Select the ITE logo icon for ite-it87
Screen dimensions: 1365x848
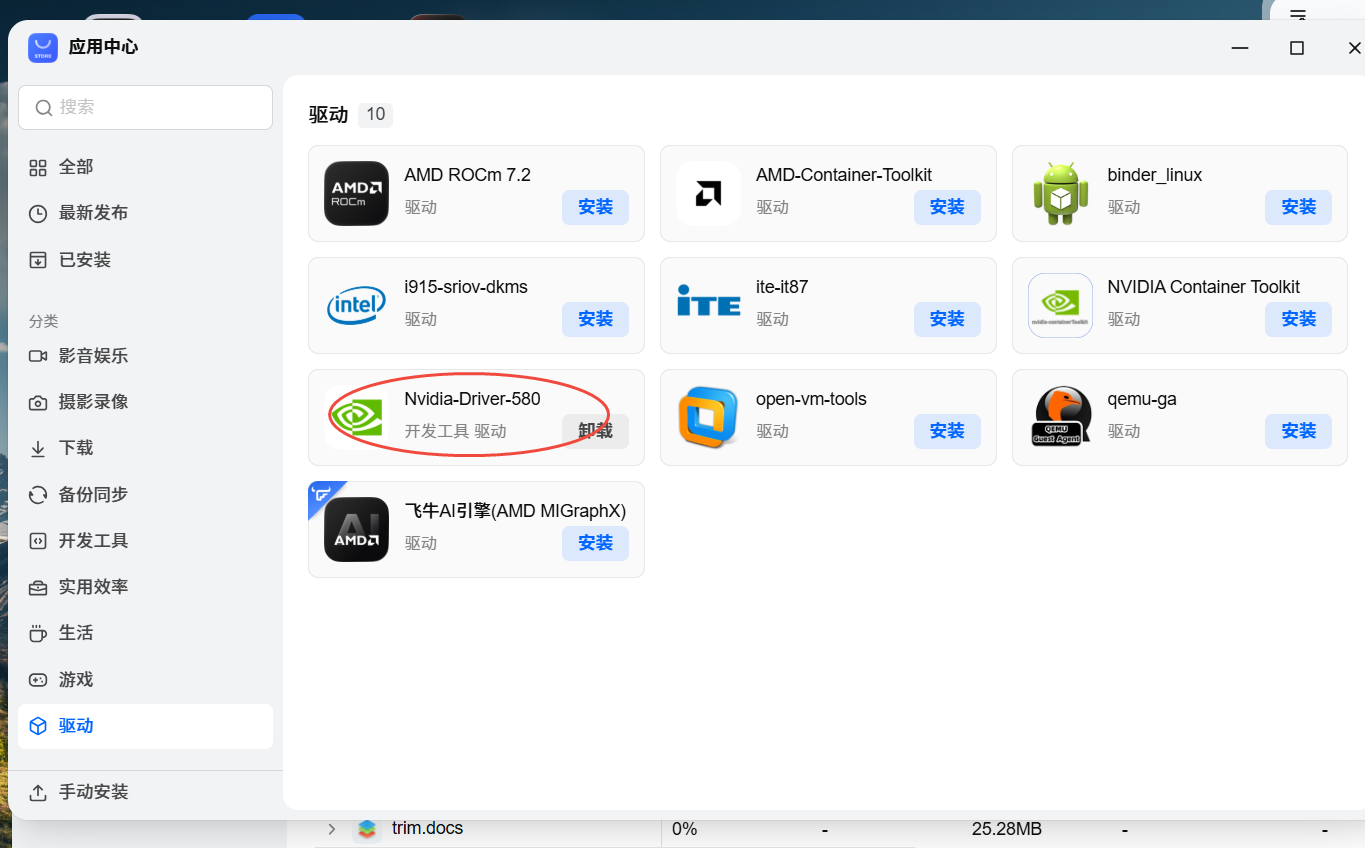tap(708, 301)
